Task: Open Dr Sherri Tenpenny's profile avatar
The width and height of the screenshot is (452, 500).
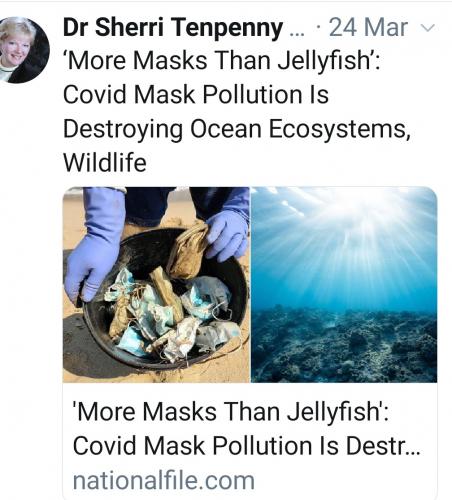Action: (23, 50)
